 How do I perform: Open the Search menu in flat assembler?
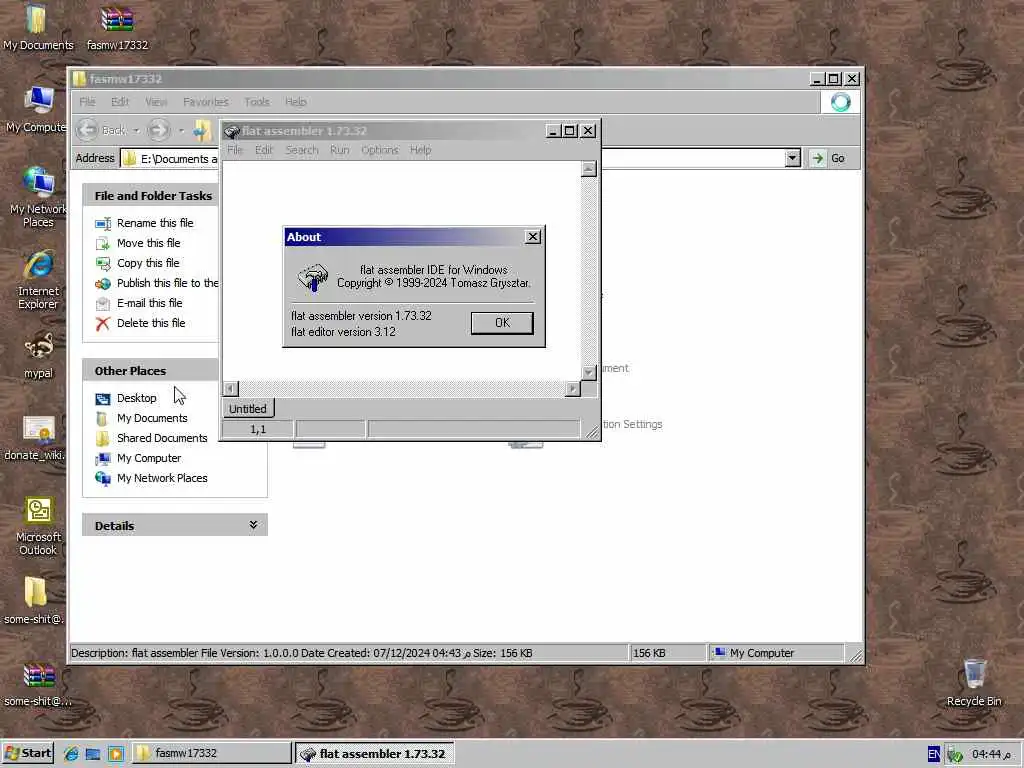tap(302, 150)
